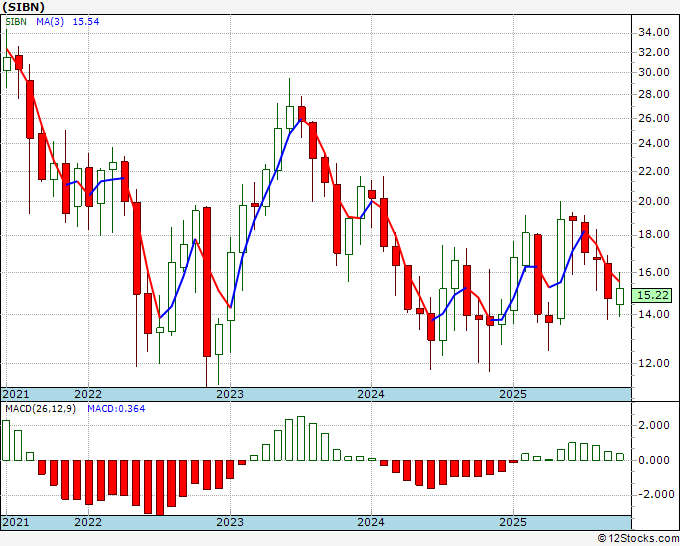Screen dimensions: 680x546
Task: Select the MACD(26,12,9) label
Action: (40, 409)
